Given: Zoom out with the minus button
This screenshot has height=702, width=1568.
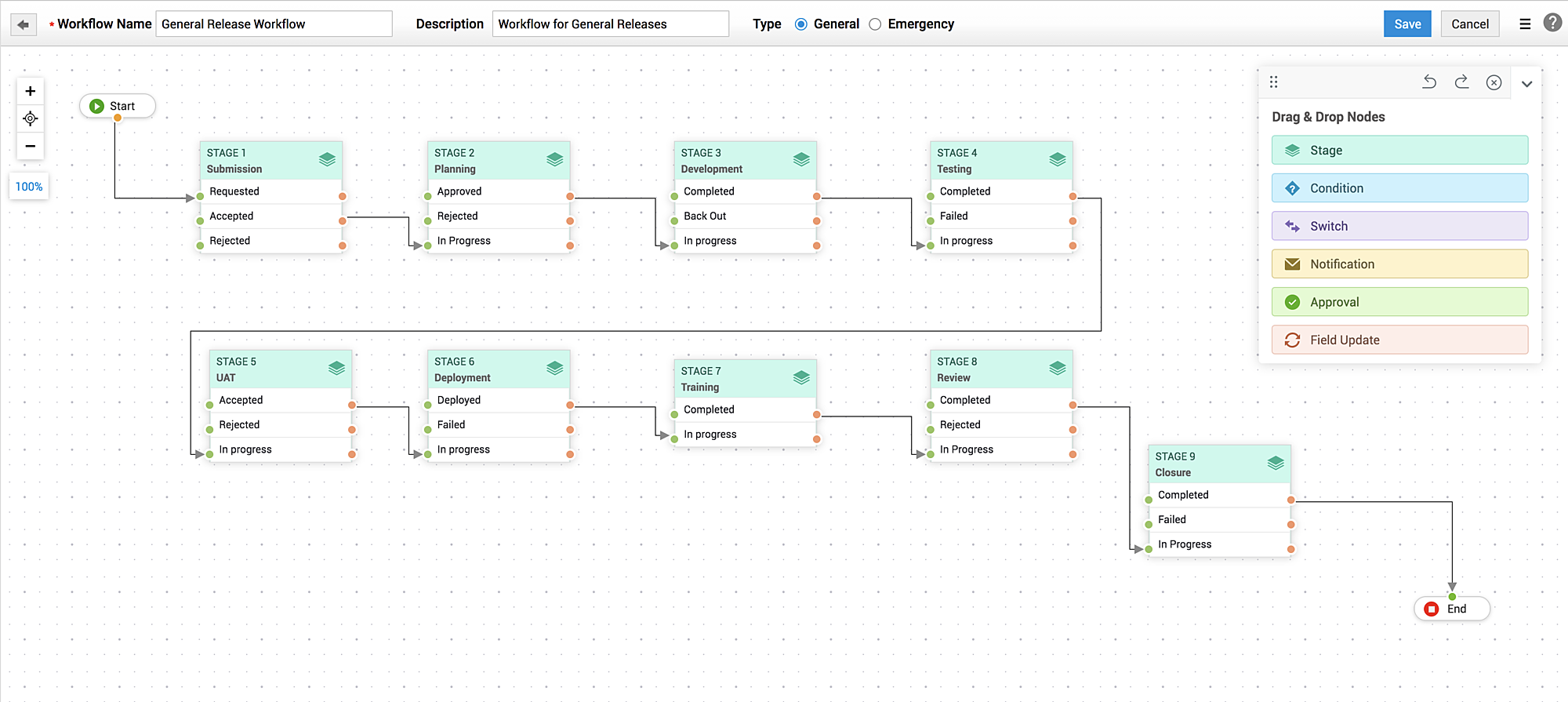Looking at the screenshot, I should [31, 146].
